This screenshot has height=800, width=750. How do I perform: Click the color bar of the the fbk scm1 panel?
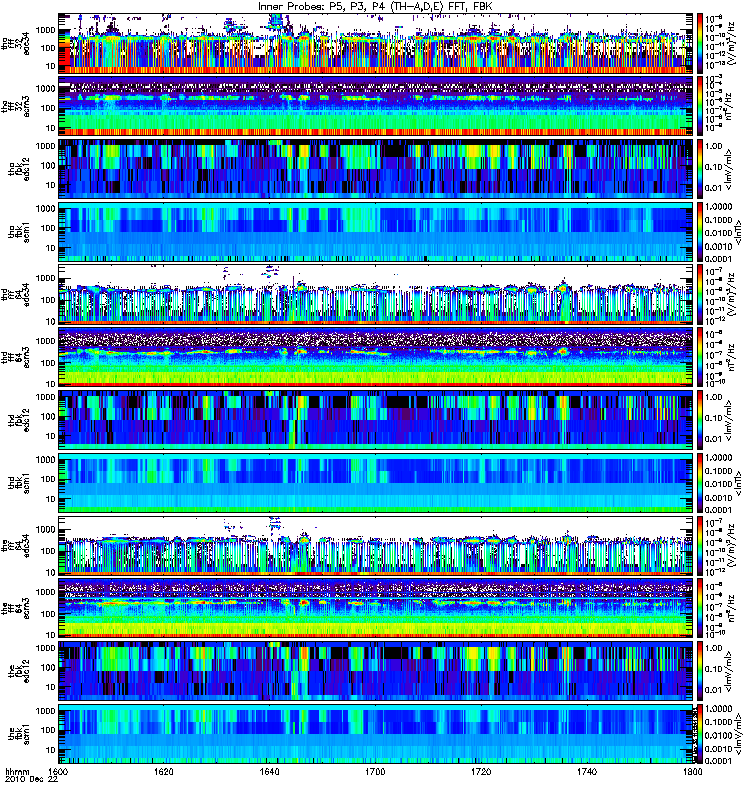pyautogui.click(x=700, y=734)
